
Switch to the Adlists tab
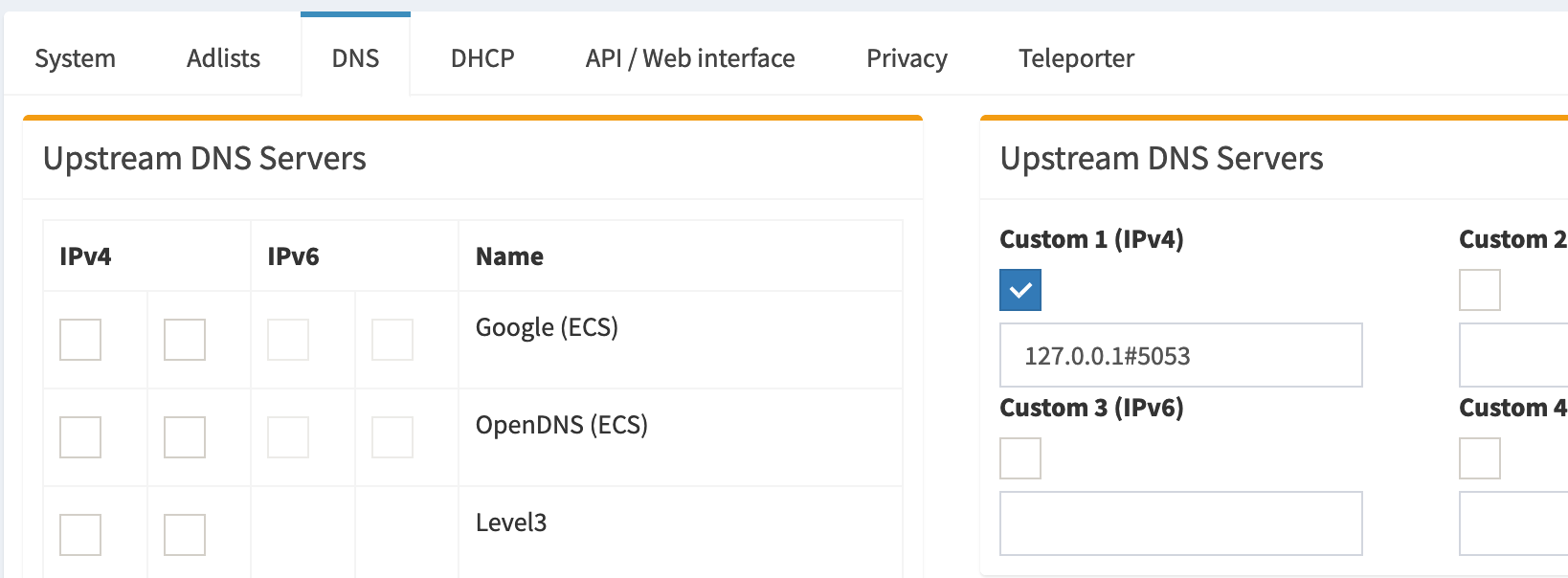click(223, 58)
